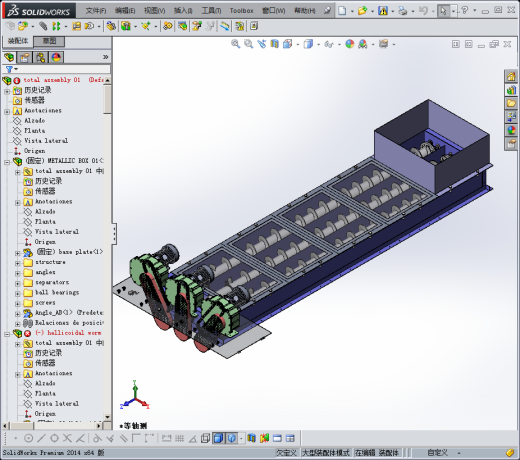Toggle the grid display icon in the bottom toolbar
Image resolution: width=520 pixels, height=460 pixels.
(179, 438)
